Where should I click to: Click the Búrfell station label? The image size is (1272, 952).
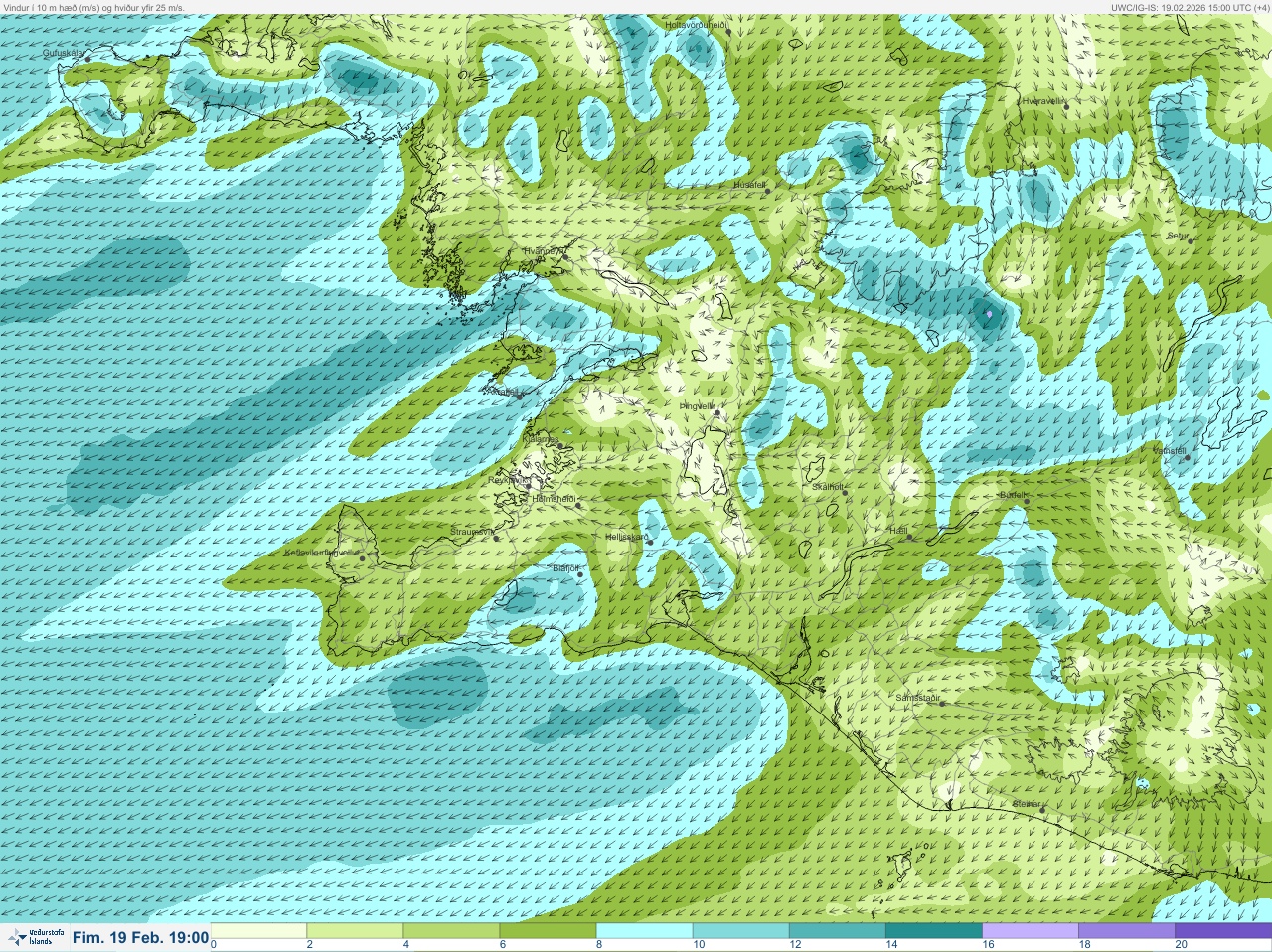pyautogui.click(x=1014, y=494)
